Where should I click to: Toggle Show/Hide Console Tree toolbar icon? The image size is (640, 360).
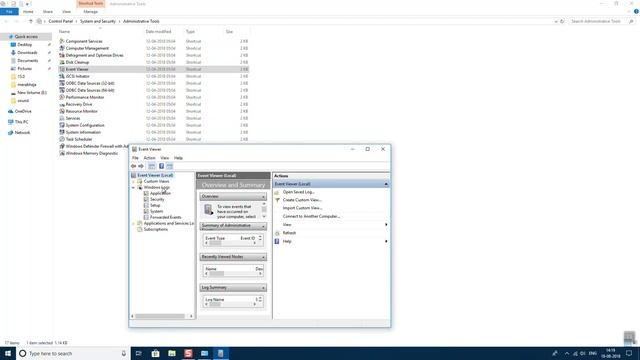[151, 166]
